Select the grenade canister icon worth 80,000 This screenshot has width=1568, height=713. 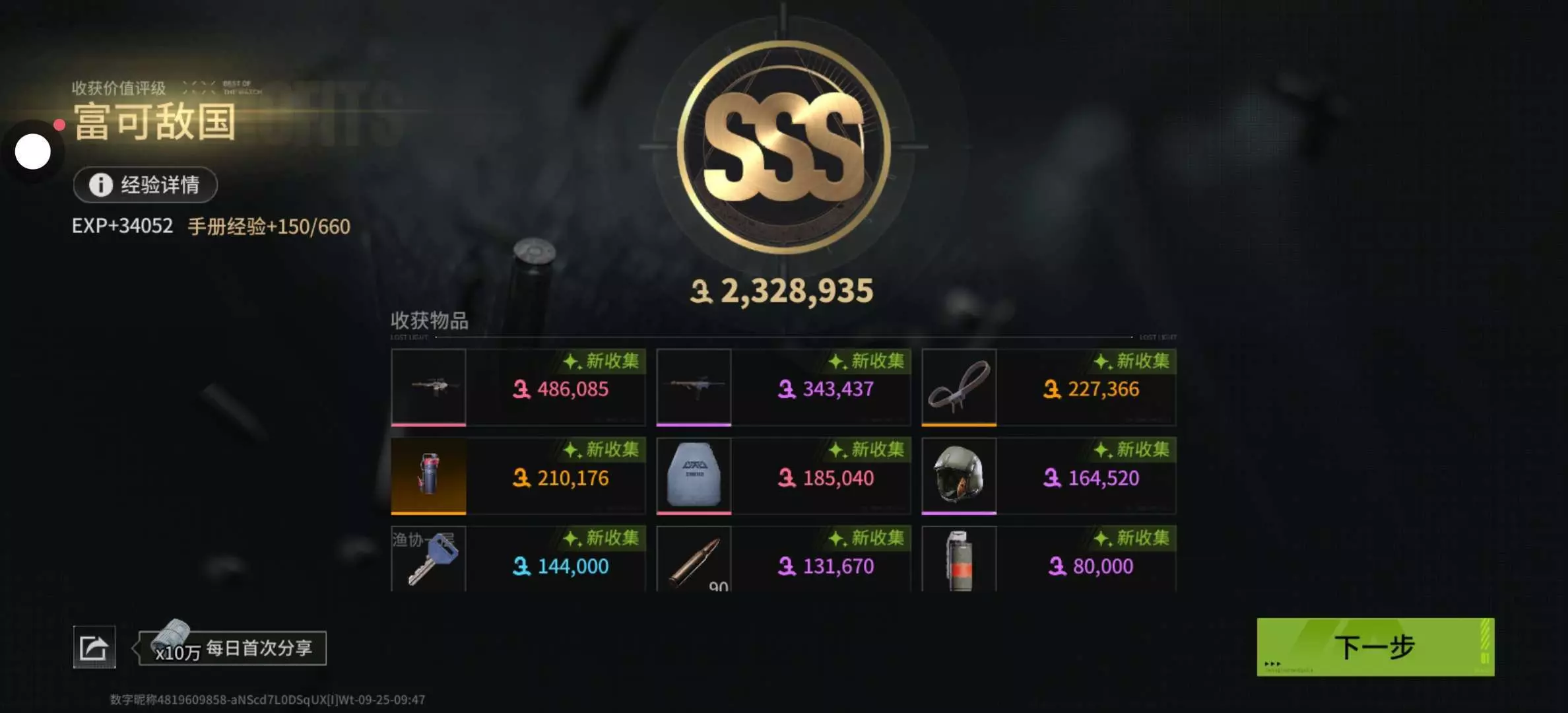[959, 559]
